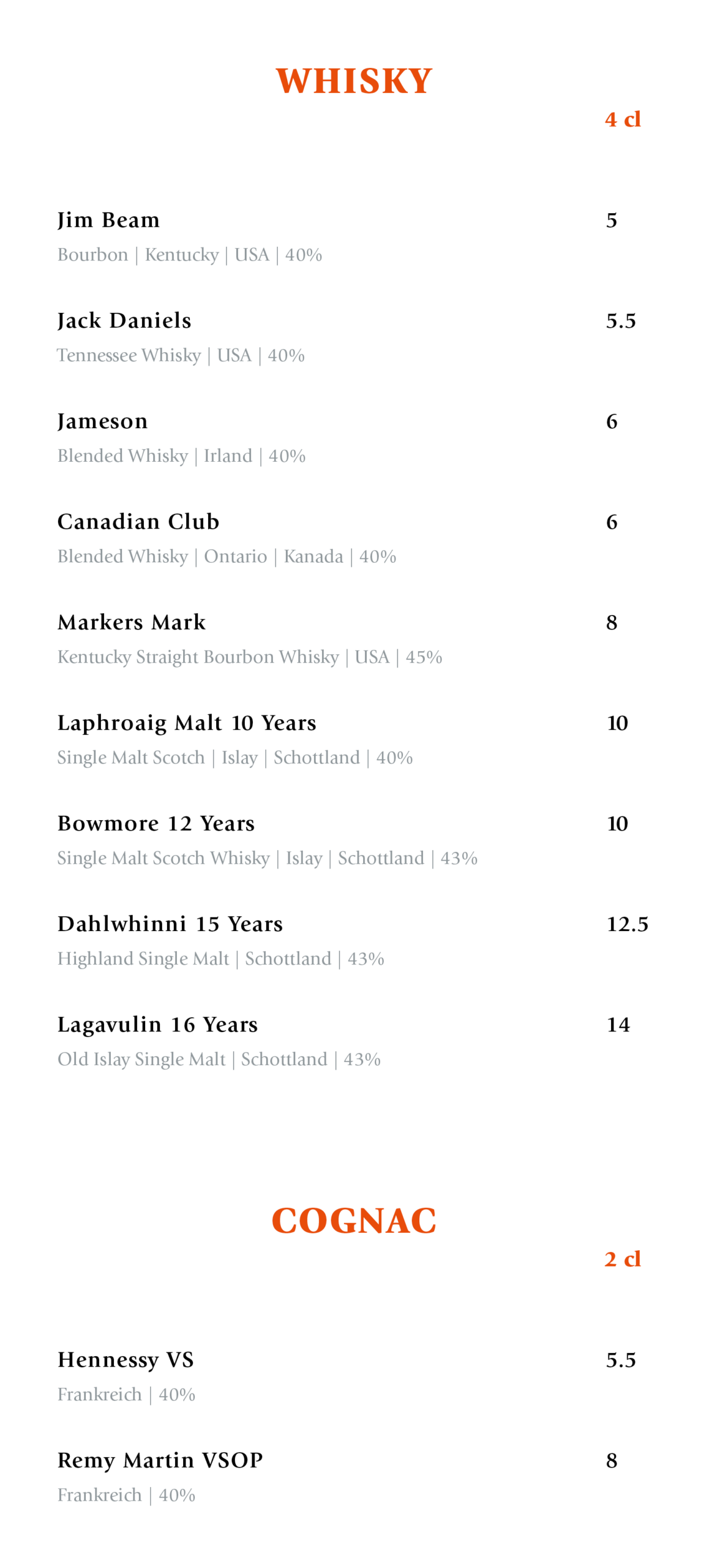Select the Jim Beam menu item

click(x=108, y=220)
